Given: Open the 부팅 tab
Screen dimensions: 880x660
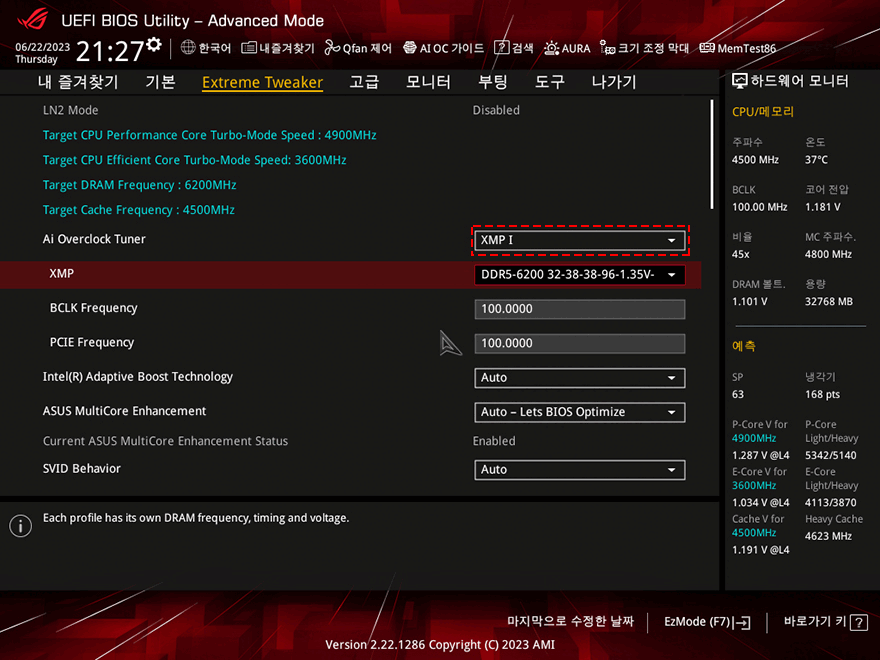Looking at the screenshot, I should pos(493,82).
